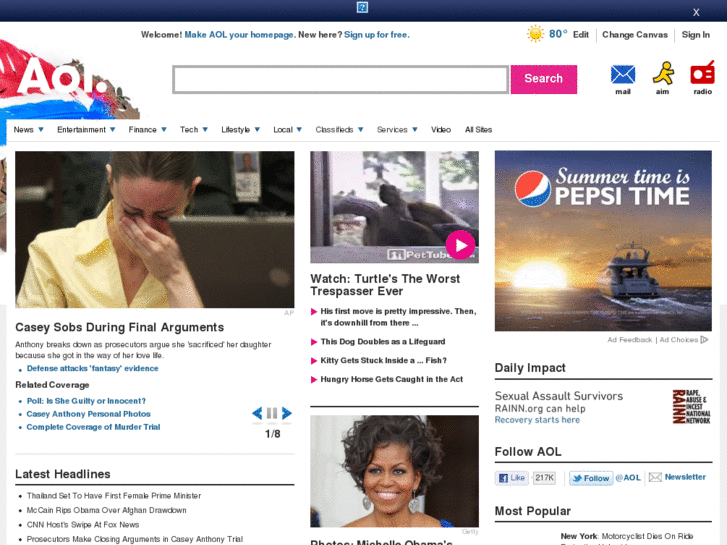The width and height of the screenshot is (727, 545).
Task: Go to previous slide in story carousel
Action: [x=257, y=413]
